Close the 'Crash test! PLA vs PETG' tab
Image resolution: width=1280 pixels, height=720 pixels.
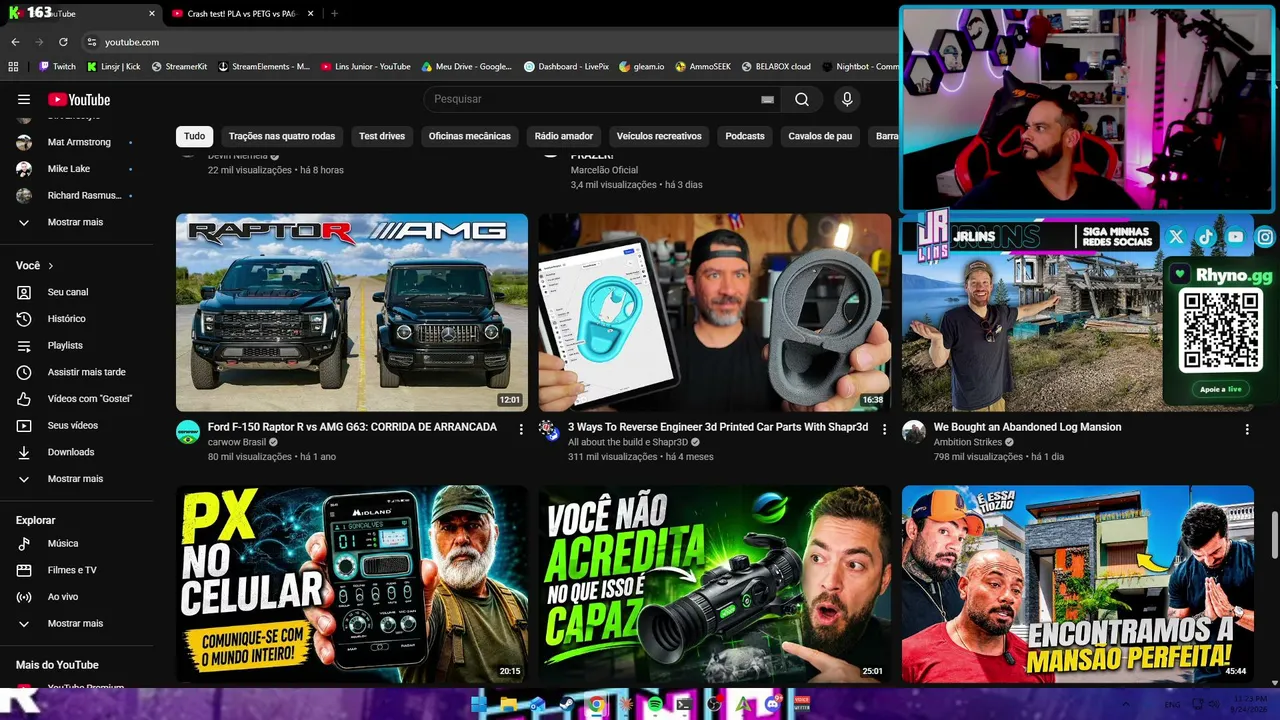tap(311, 13)
